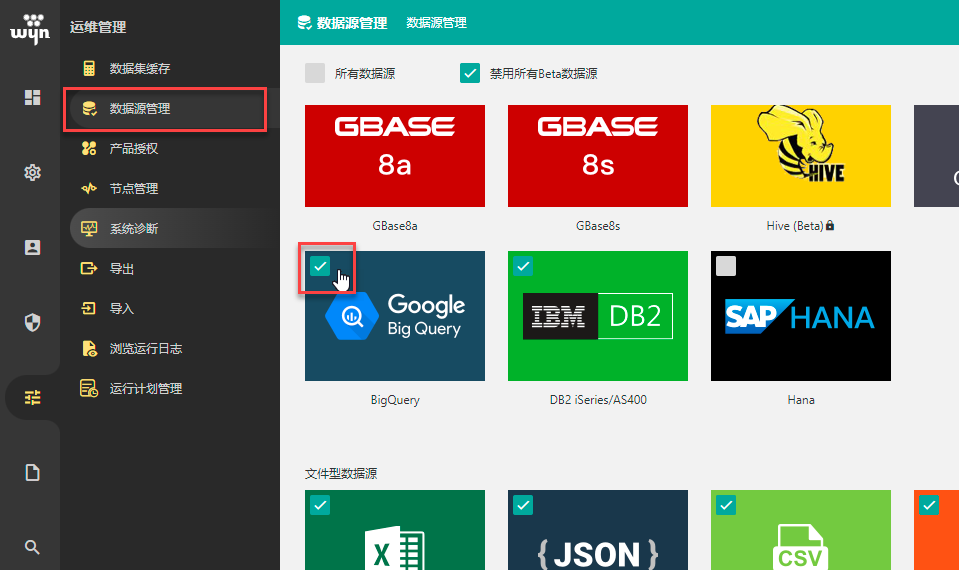
Task: Click the 运行计划管理 schedule icon
Action: click(89, 388)
